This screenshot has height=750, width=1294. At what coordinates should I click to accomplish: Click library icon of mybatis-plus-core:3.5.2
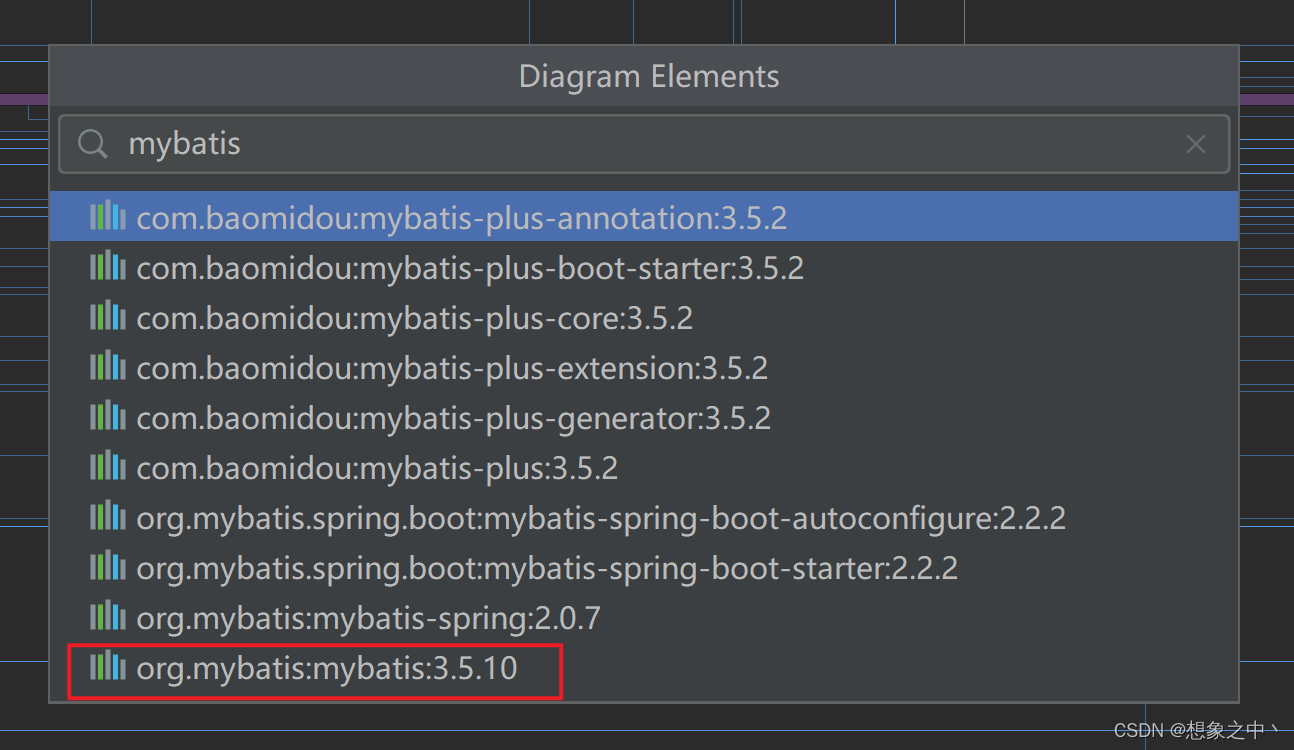click(x=107, y=316)
